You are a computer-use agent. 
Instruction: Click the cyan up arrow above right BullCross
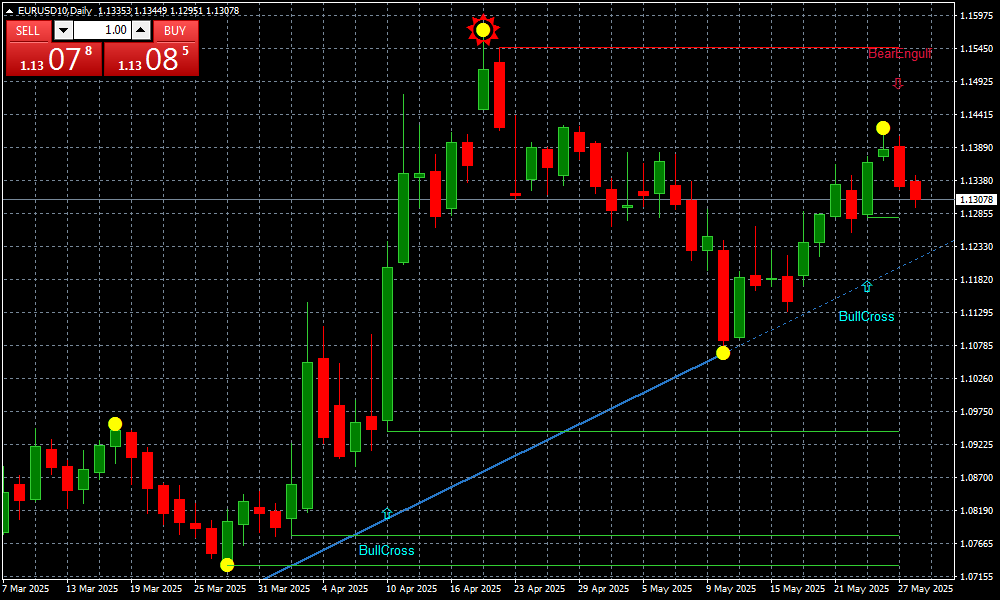pyautogui.click(x=867, y=287)
